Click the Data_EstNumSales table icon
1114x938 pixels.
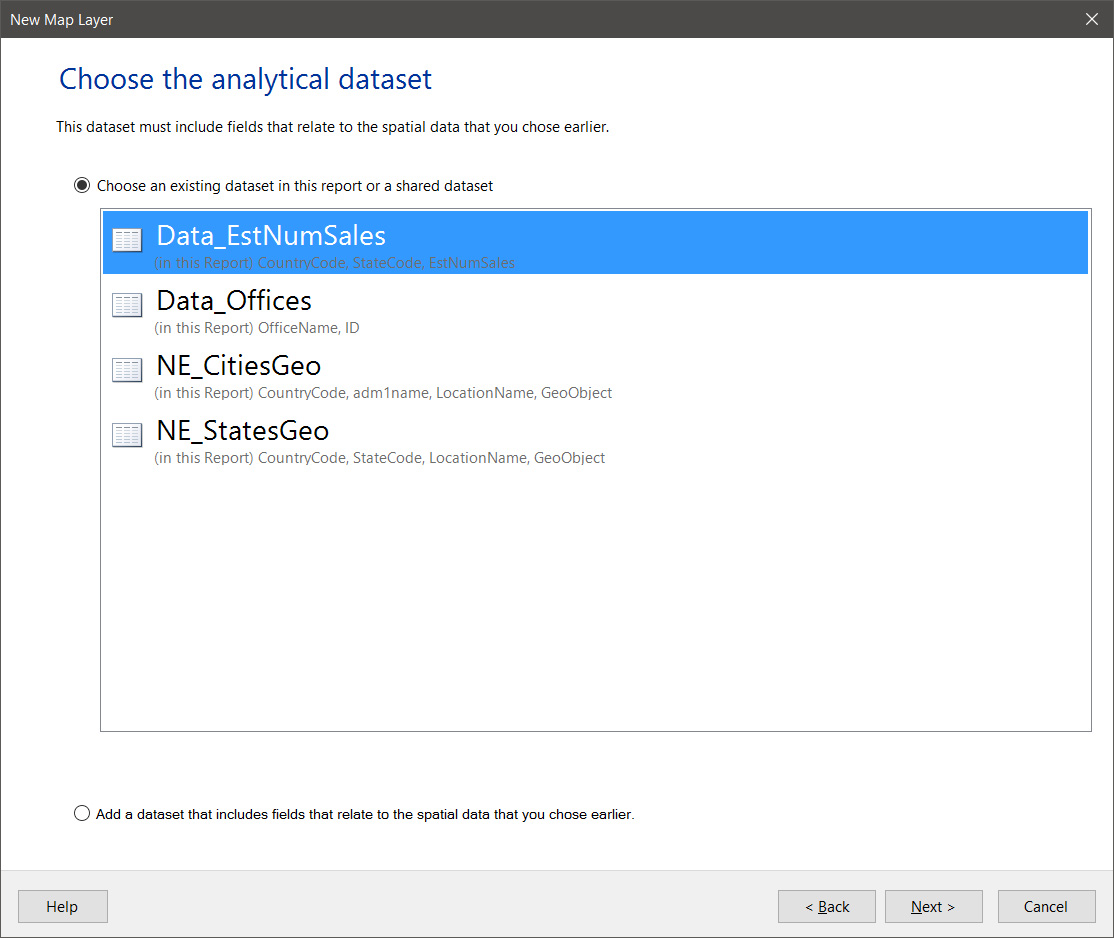tap(127, 240)
